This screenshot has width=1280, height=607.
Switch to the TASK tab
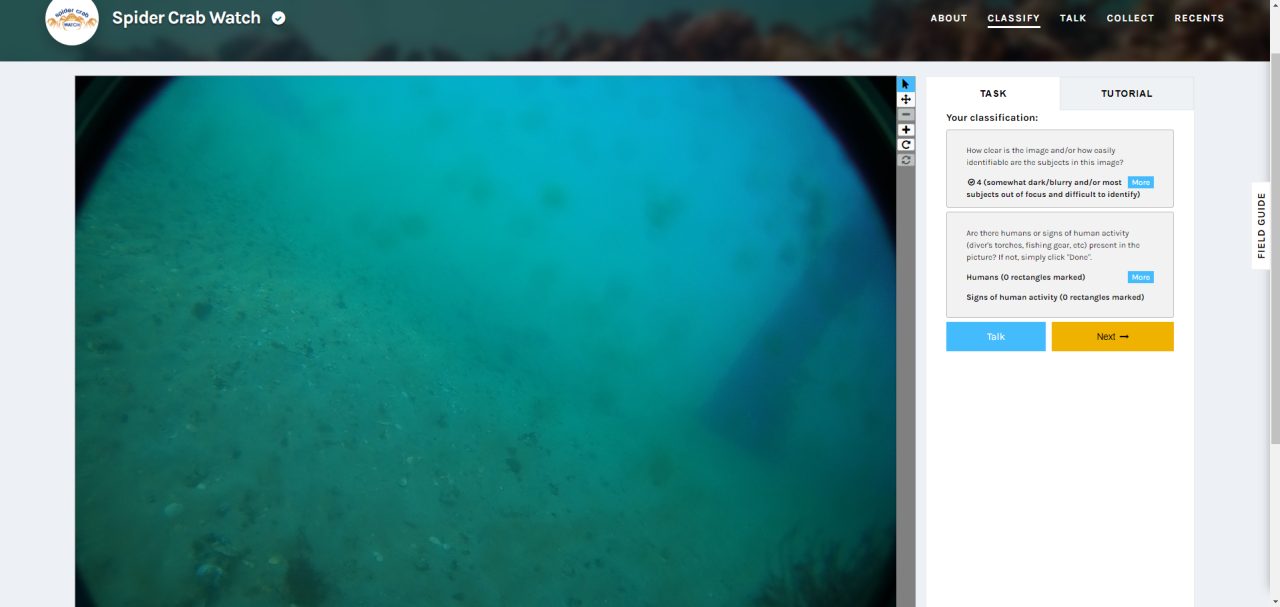coord(993,93)
